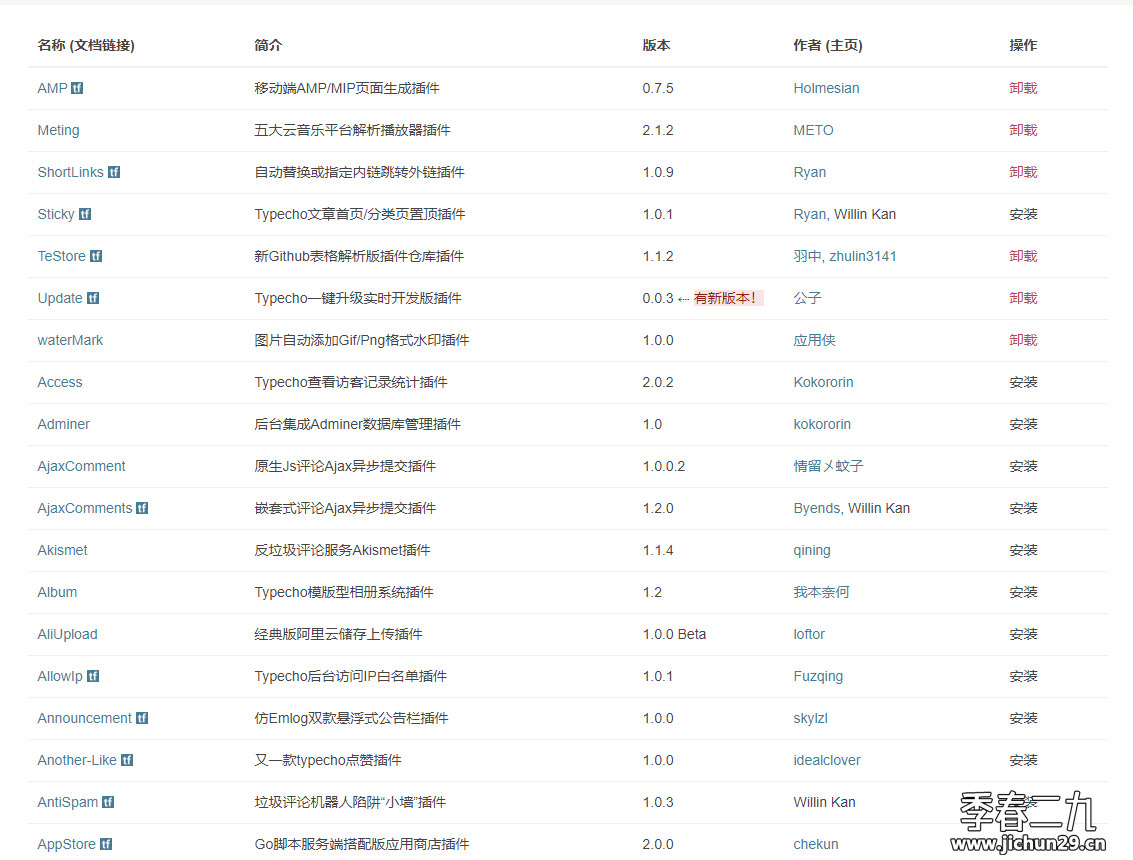
Task: Install the AjaxComment plugin via 安装
Action: tap(1023, 465)
